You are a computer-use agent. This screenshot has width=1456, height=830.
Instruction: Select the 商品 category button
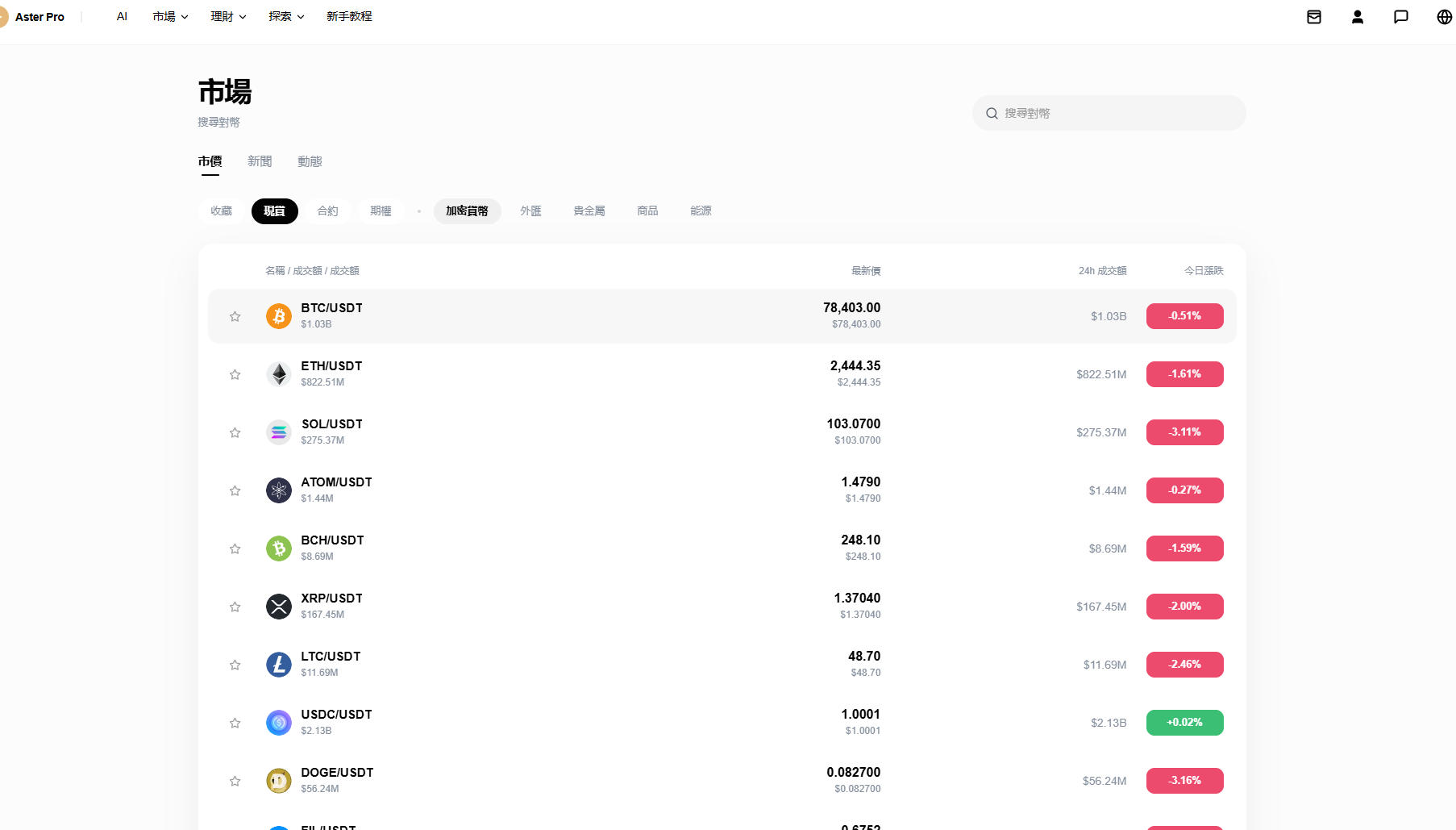point(647,211)
